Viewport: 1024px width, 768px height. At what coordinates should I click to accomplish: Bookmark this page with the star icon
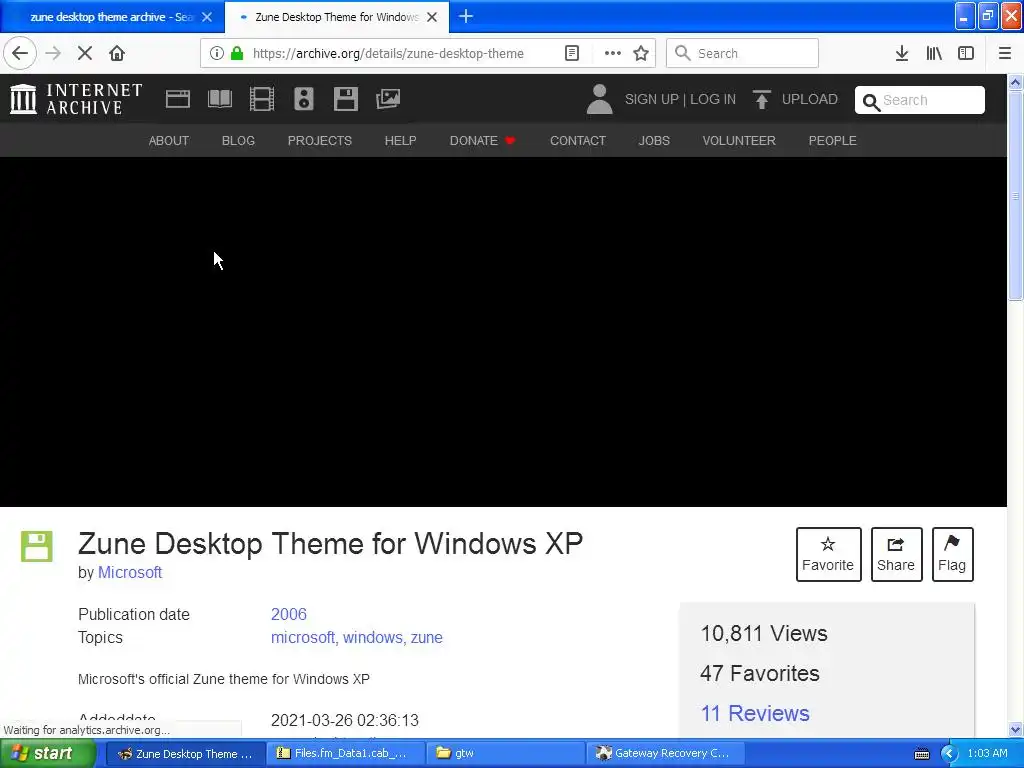(641, 54)
